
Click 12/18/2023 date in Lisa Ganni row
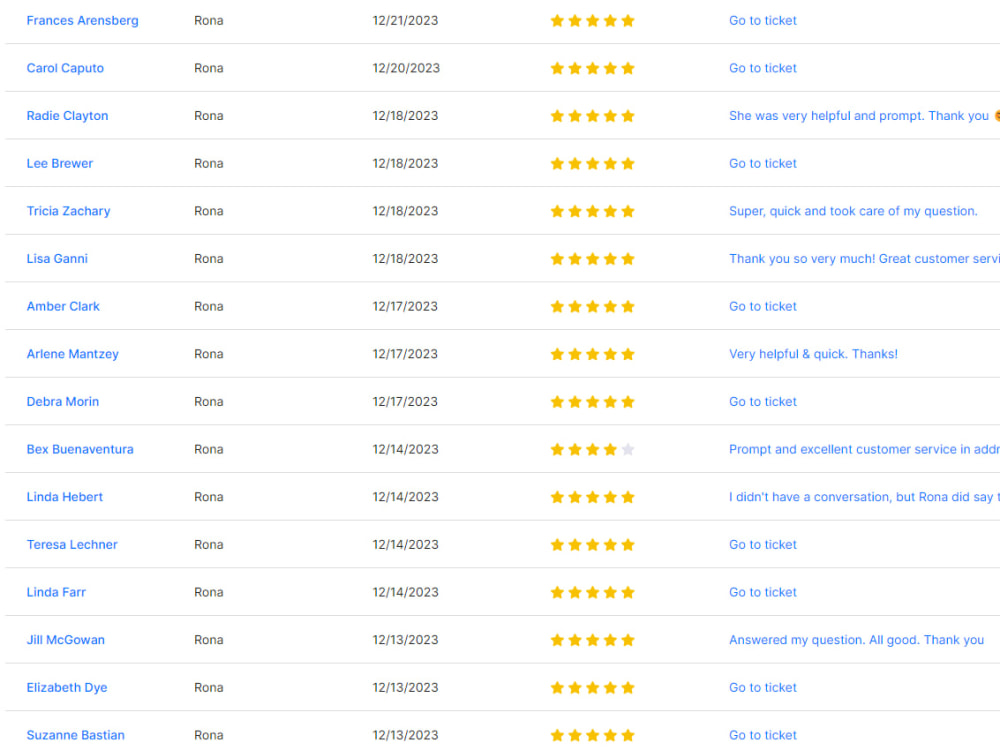(x=405, y=259)
